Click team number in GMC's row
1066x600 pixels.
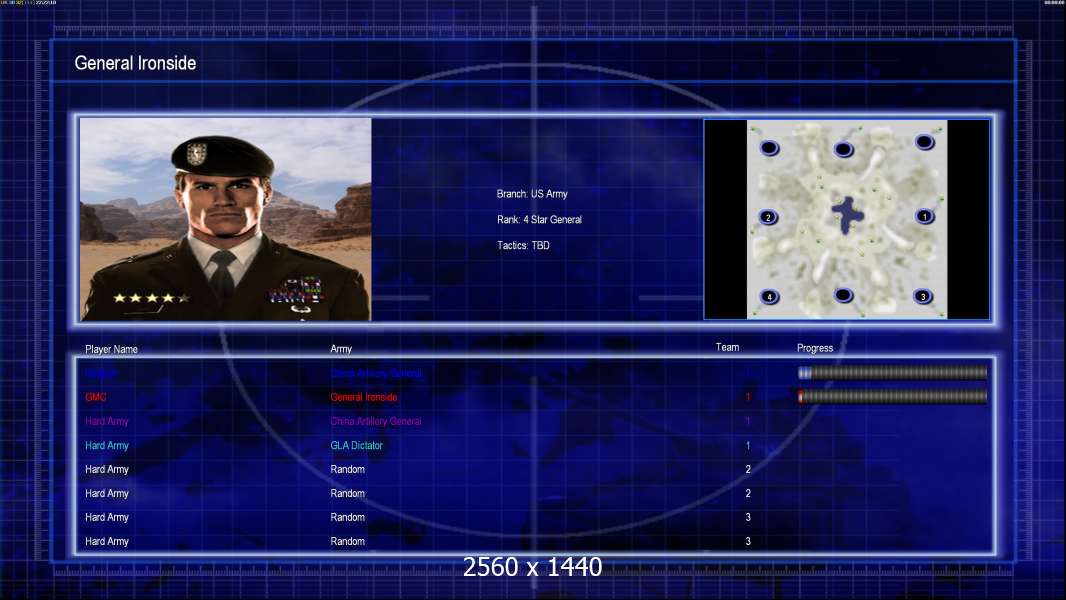click(748, 397)
